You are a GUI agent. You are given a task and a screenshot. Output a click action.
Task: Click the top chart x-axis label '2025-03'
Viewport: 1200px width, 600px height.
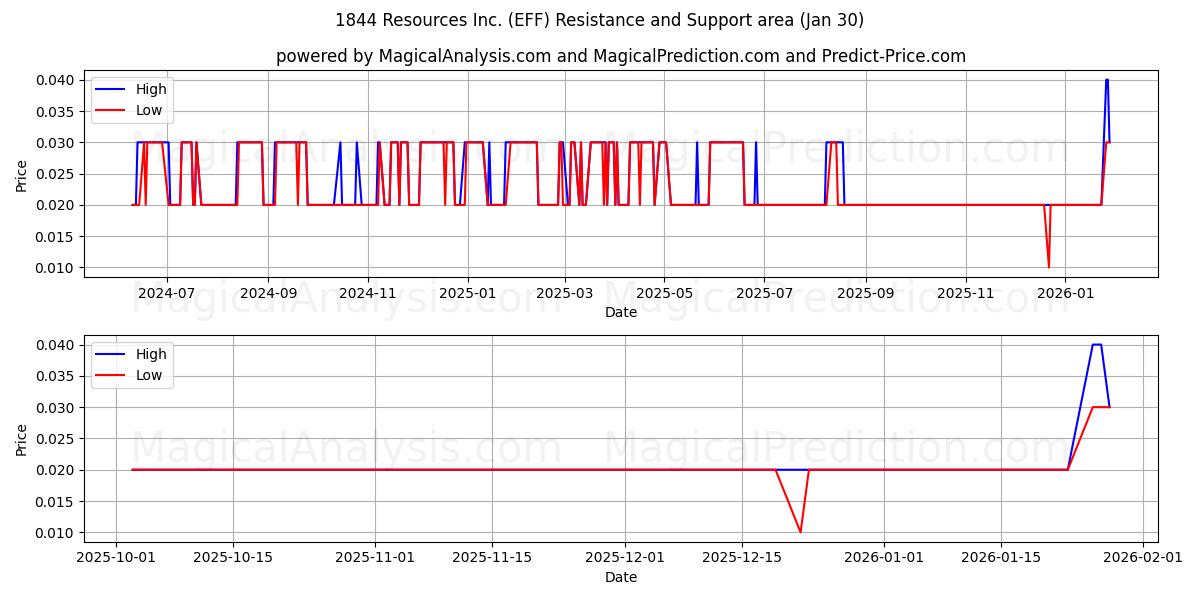pyautogui.click(x=565, y=293)
